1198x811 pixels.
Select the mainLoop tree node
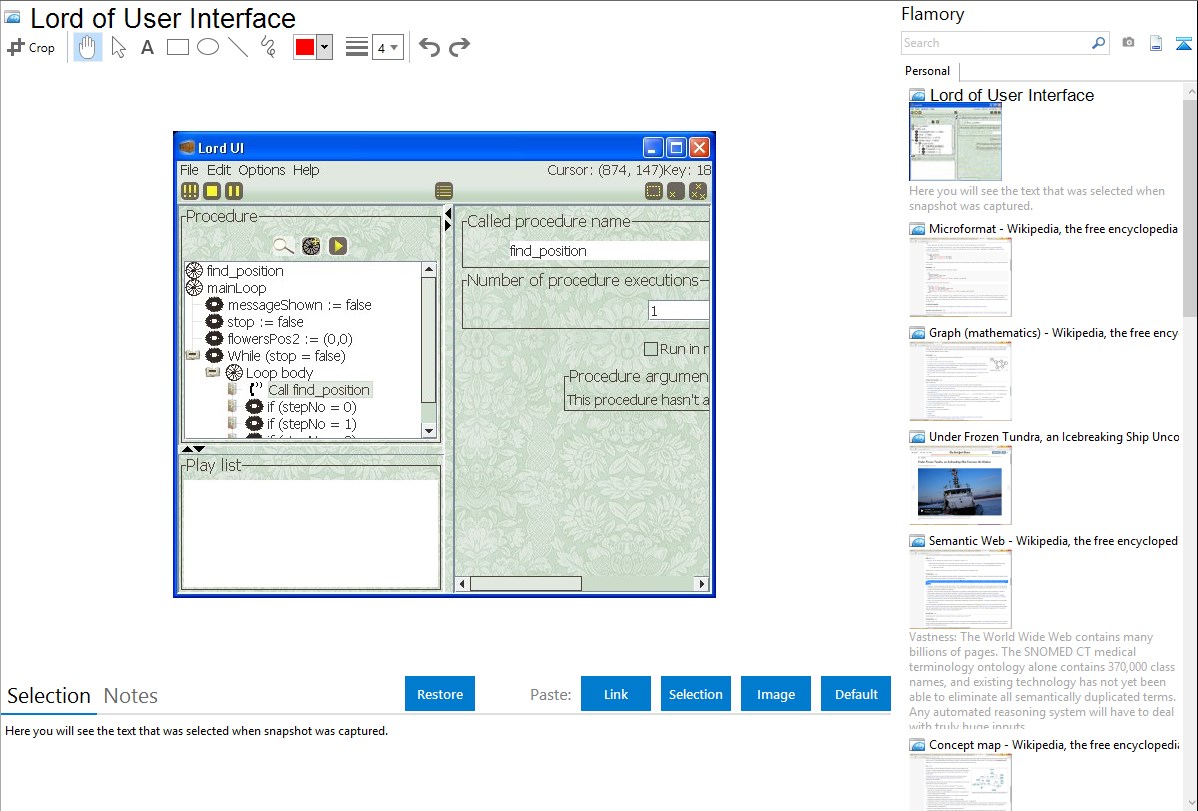236,288
